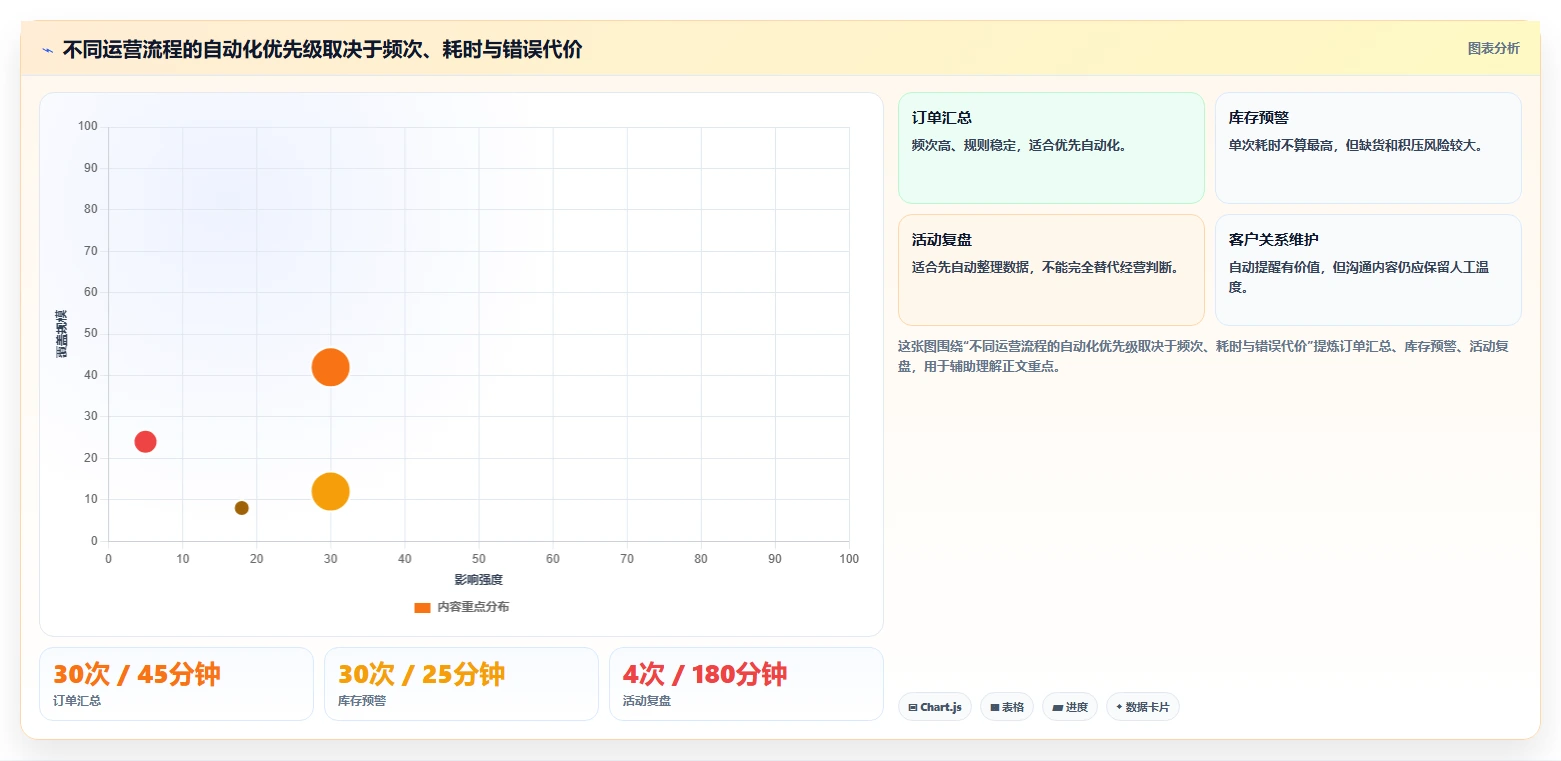The height and width of the screenshot is (761, 1561).
Task: Click the 影响强度 x-axis title
Action: [478, 580]
